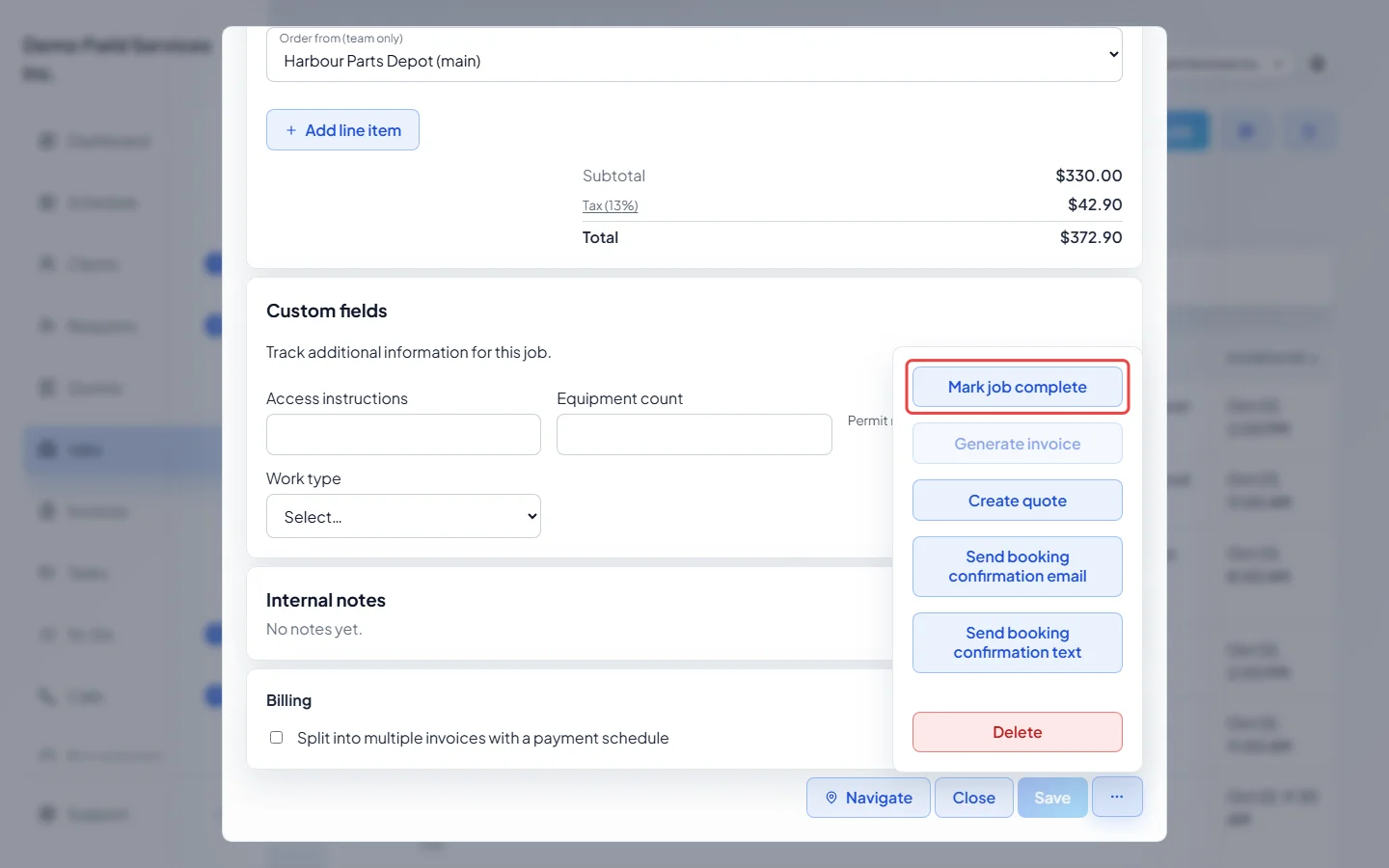Send booking confirmation email
This screenshot has width=1389, height=868.
1018,566
